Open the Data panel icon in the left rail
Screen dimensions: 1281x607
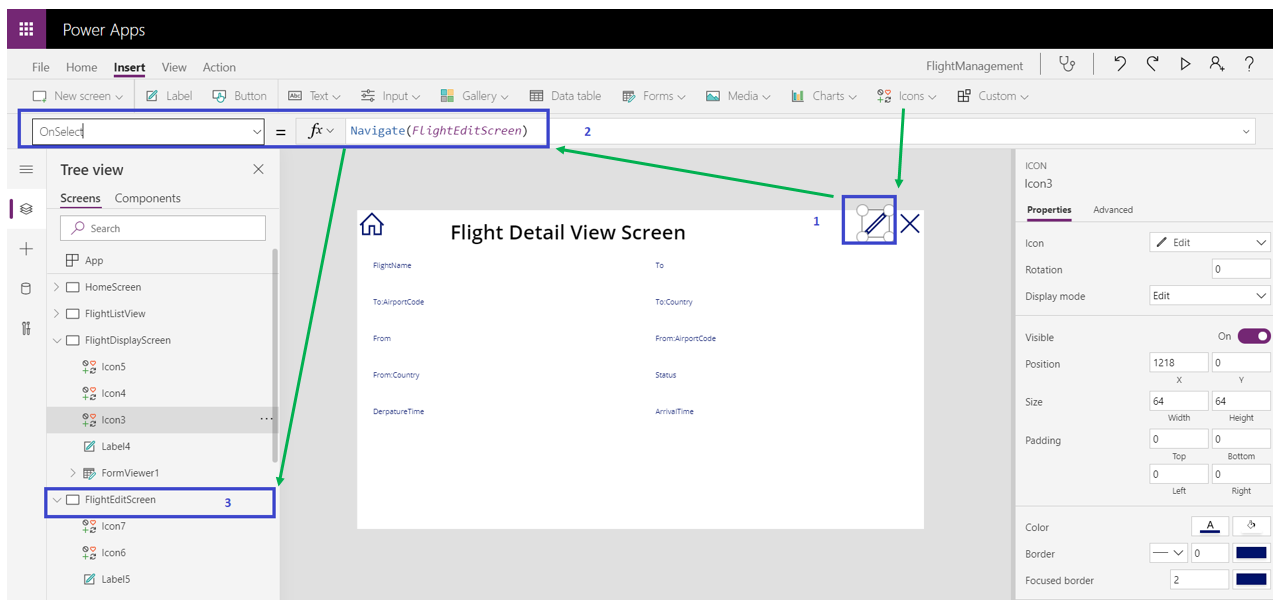25,289
